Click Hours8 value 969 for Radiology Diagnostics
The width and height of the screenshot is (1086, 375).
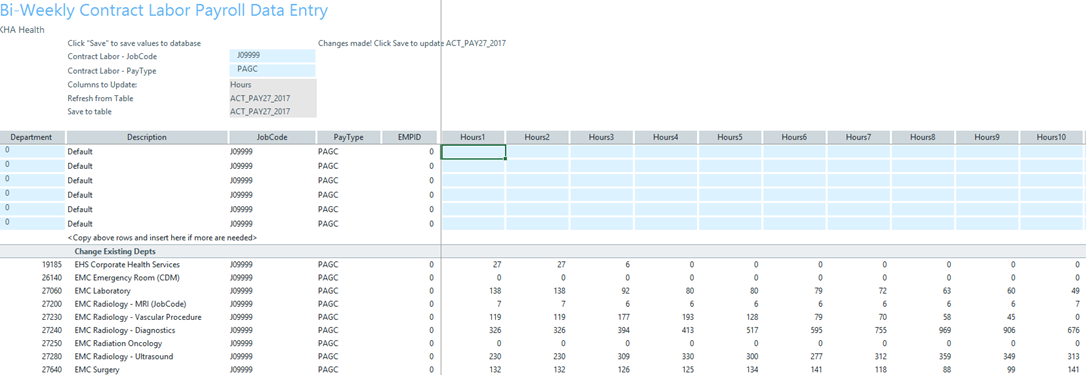[x=944, y=331]
